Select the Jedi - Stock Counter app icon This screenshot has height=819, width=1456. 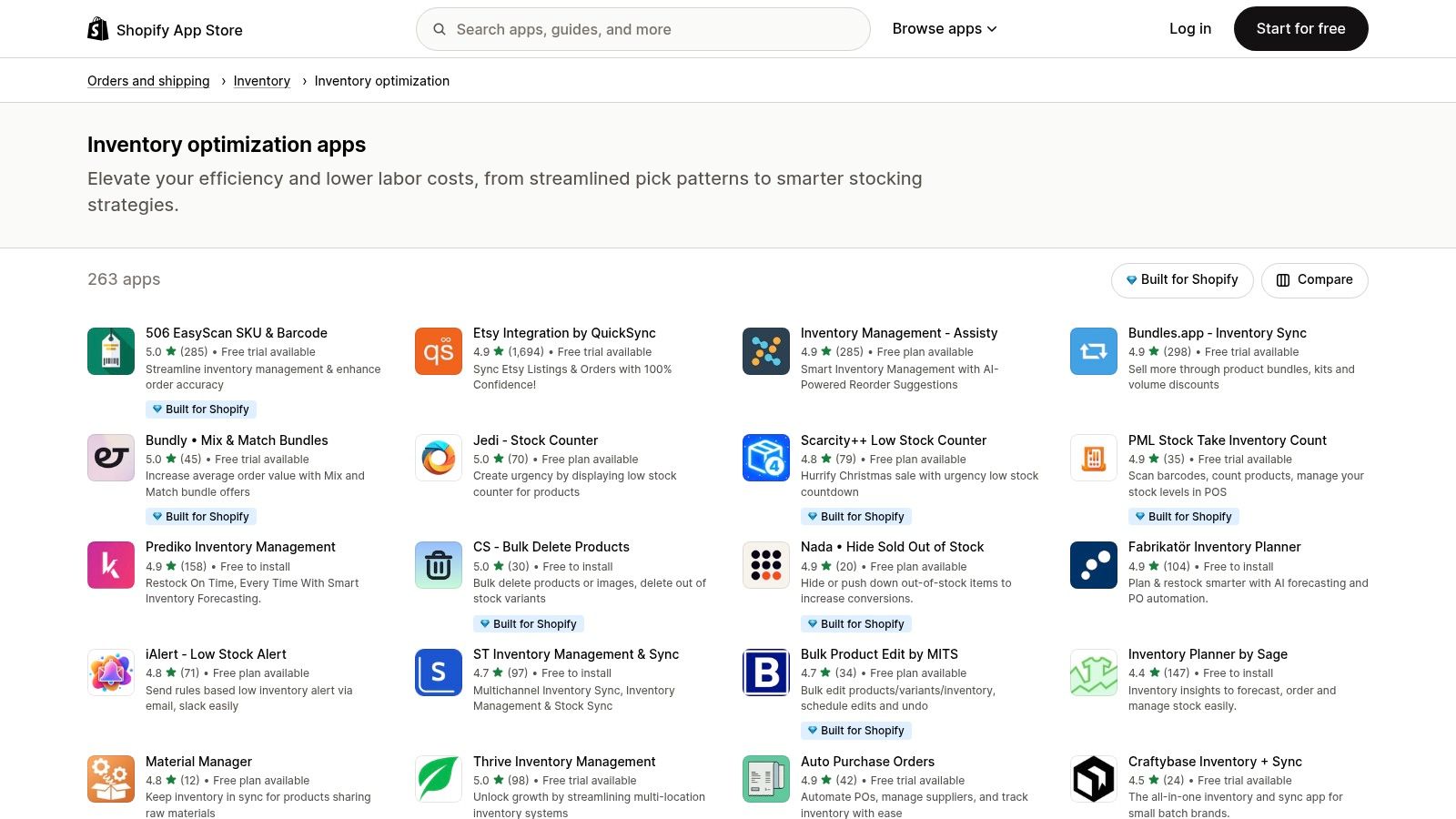(438, 458)
